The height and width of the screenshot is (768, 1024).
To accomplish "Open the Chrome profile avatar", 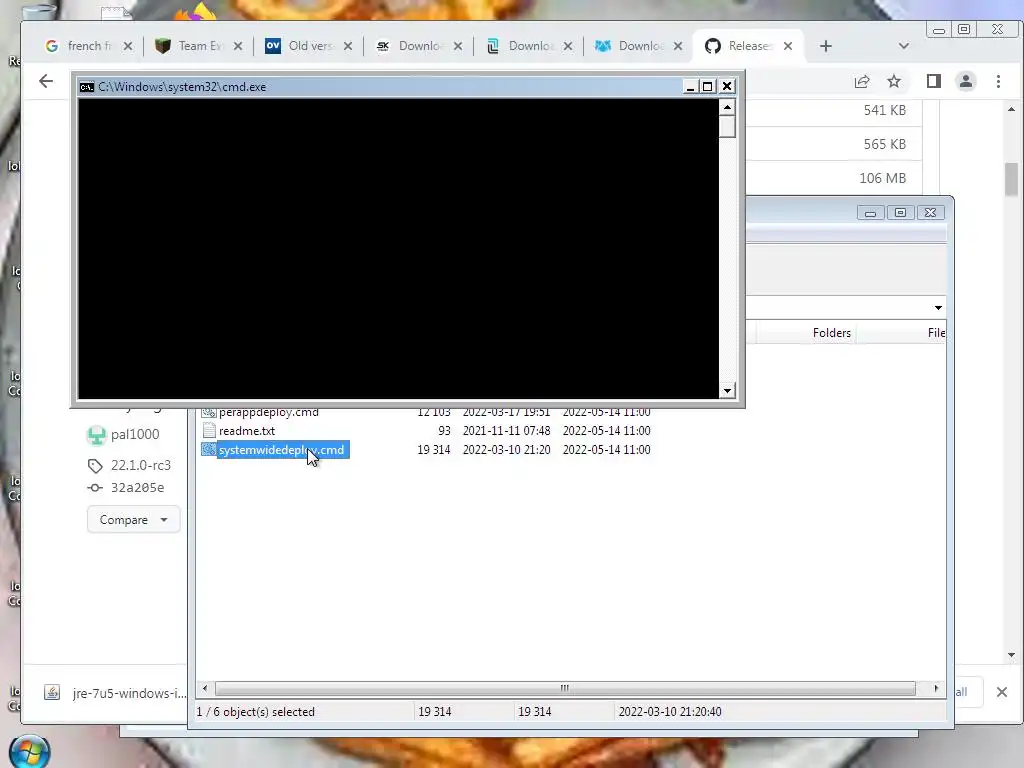I will (966, 81).
